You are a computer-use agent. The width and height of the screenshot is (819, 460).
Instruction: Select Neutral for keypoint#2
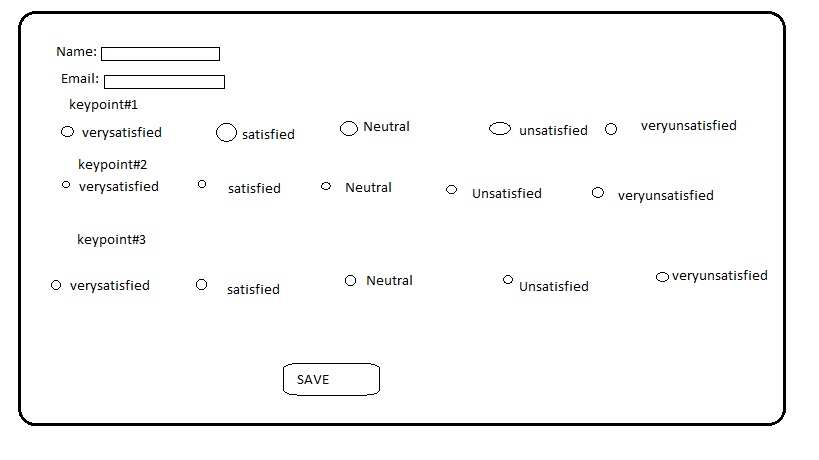[326, 186]
